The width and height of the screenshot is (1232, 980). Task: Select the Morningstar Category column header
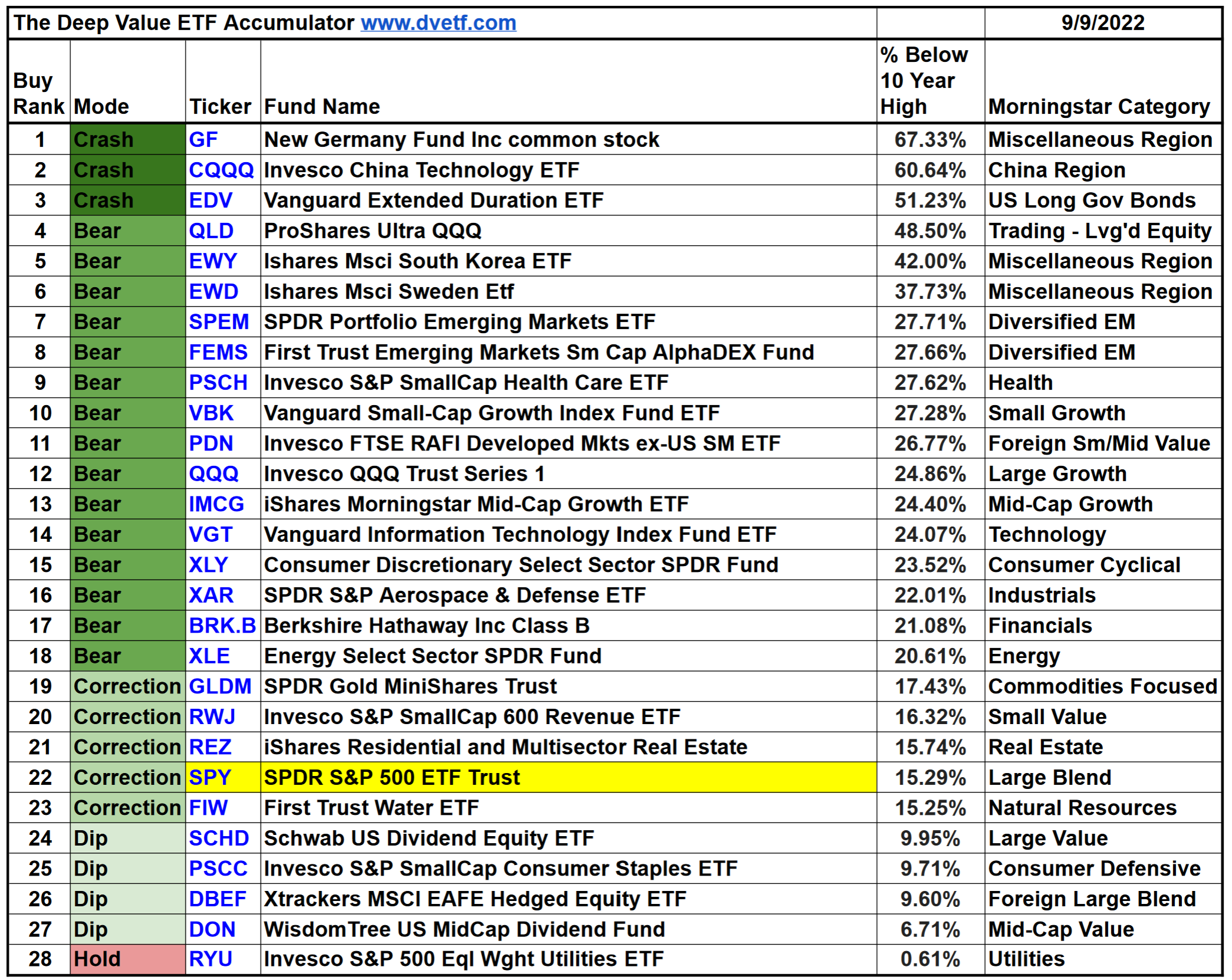(x=1103, y=81)
